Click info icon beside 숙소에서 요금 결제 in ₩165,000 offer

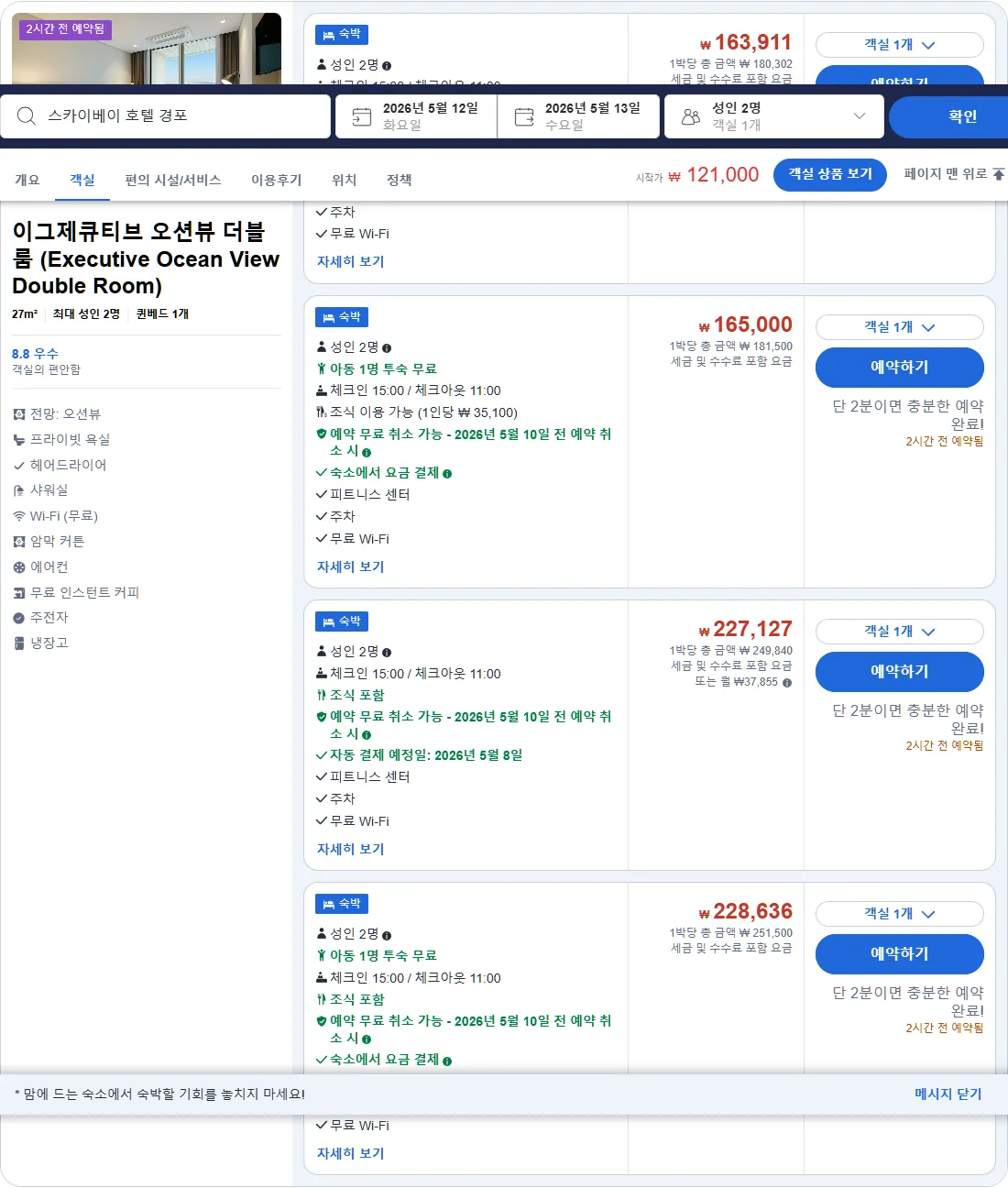[x=447, y=474]
